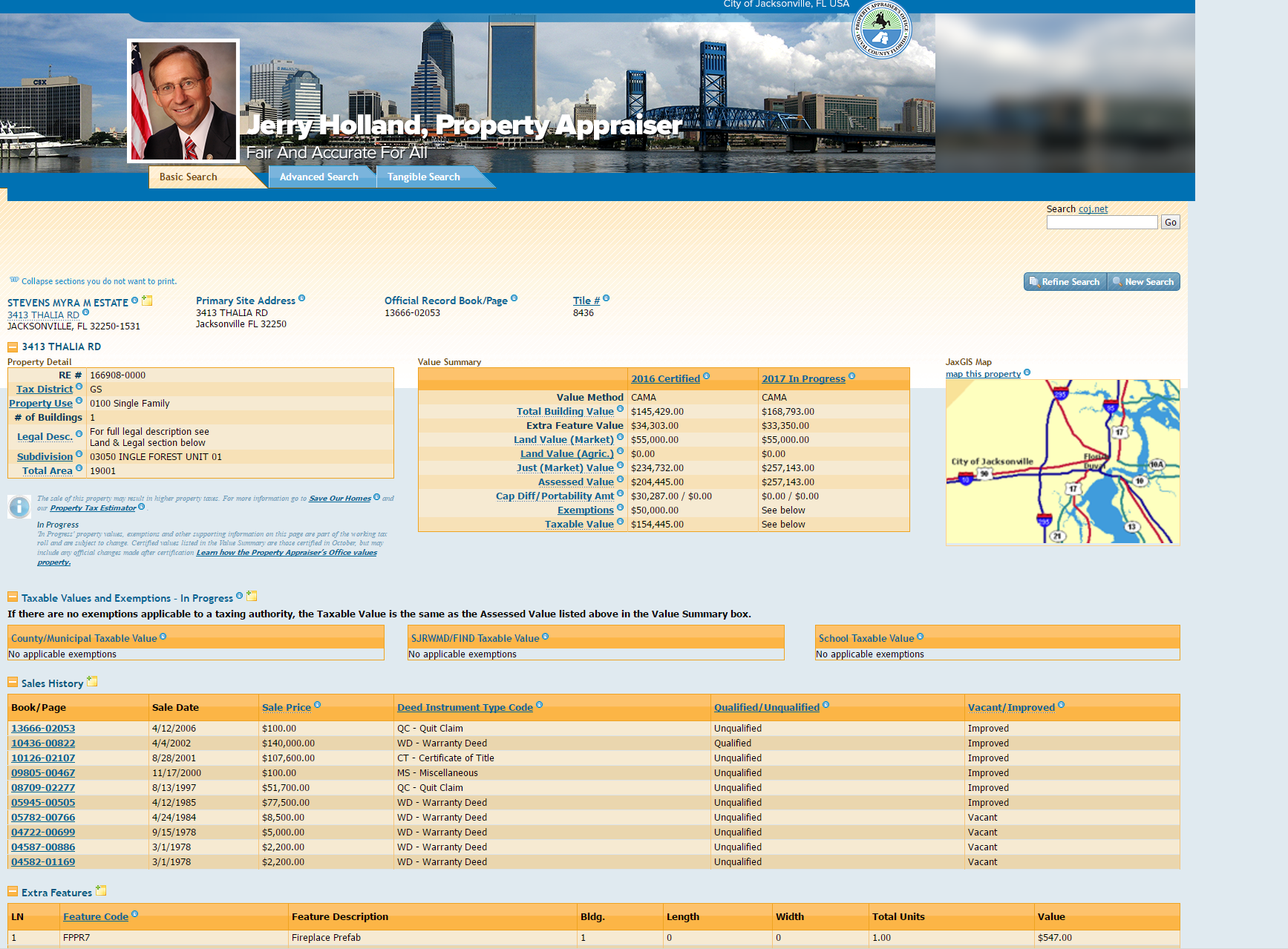Open the Property Tax Estimator link
1288x949 pixels.
[93, 508]
